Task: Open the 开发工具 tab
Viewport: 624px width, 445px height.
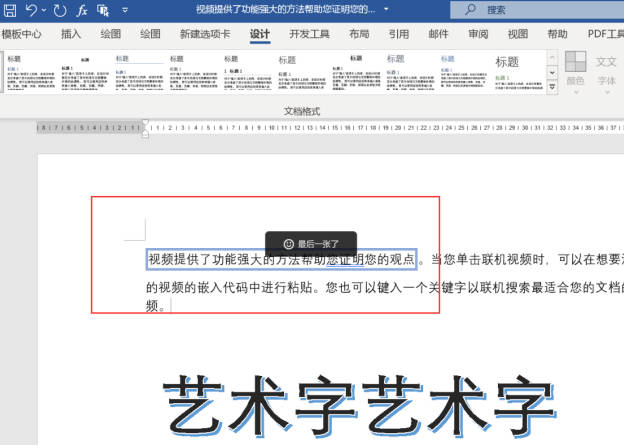Action: pyautogui.click(x=309, y=34)
